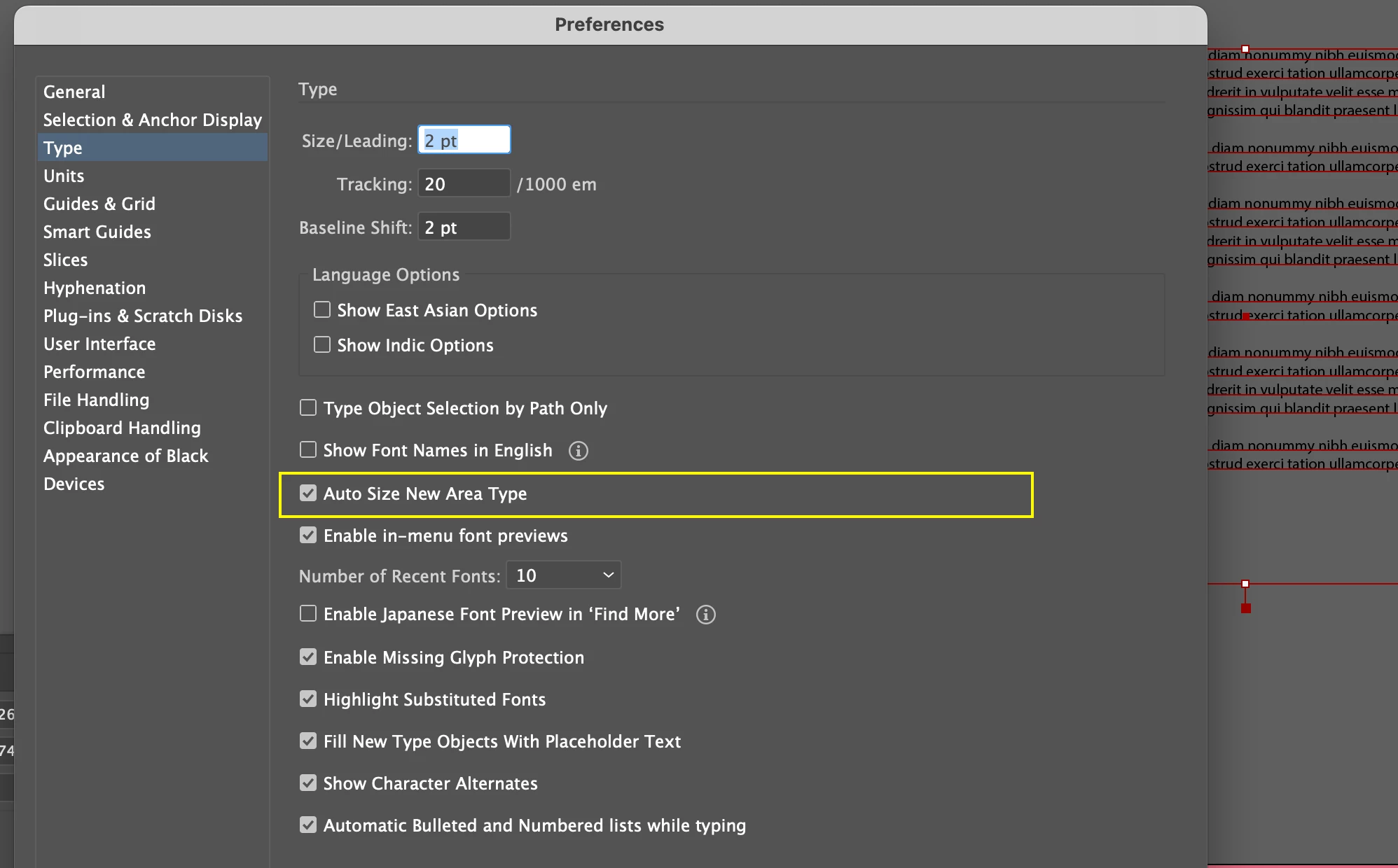Uncheck Show Character Alternates

point(308,783)
